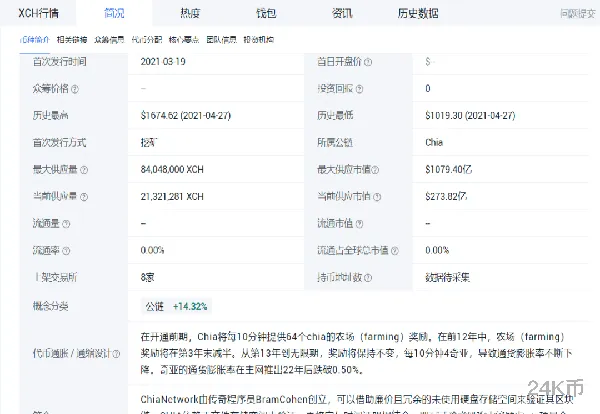Switch to the 热度 tab
Viewport: 600px width, 414px height.
[190, 13]
